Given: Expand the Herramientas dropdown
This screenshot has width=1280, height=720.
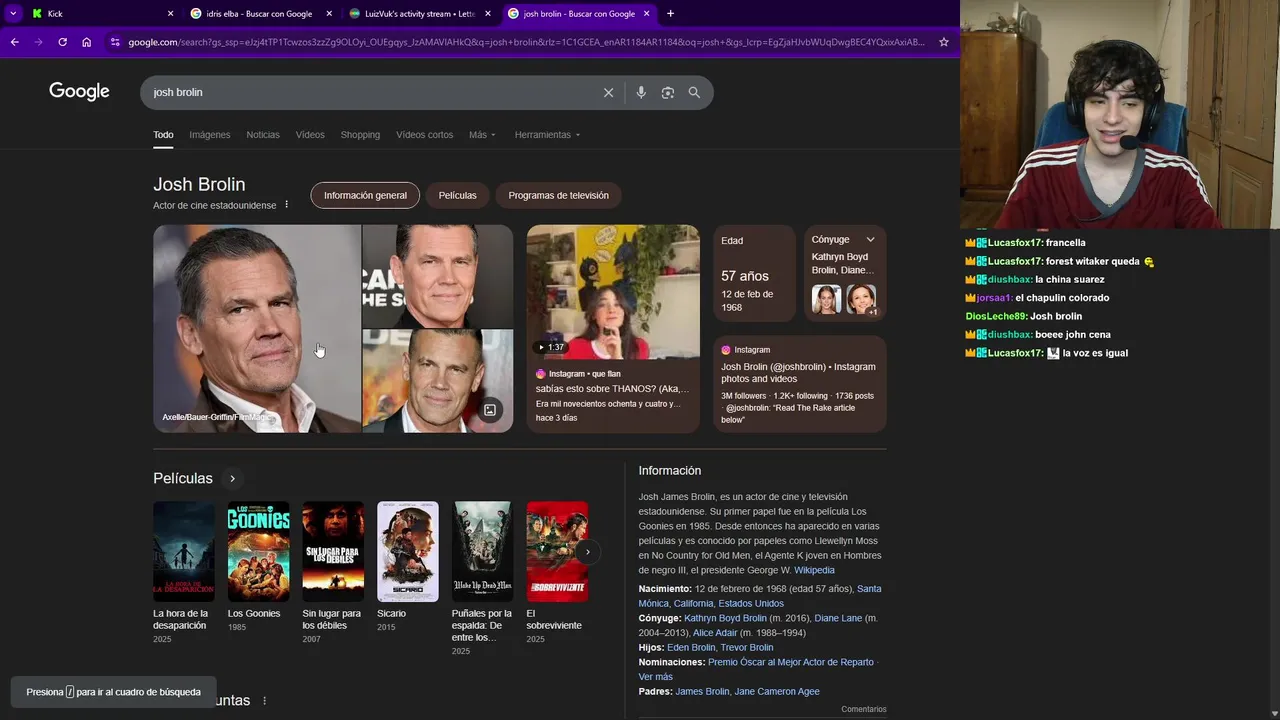Looking at the screenshot, I should [547, 135].
